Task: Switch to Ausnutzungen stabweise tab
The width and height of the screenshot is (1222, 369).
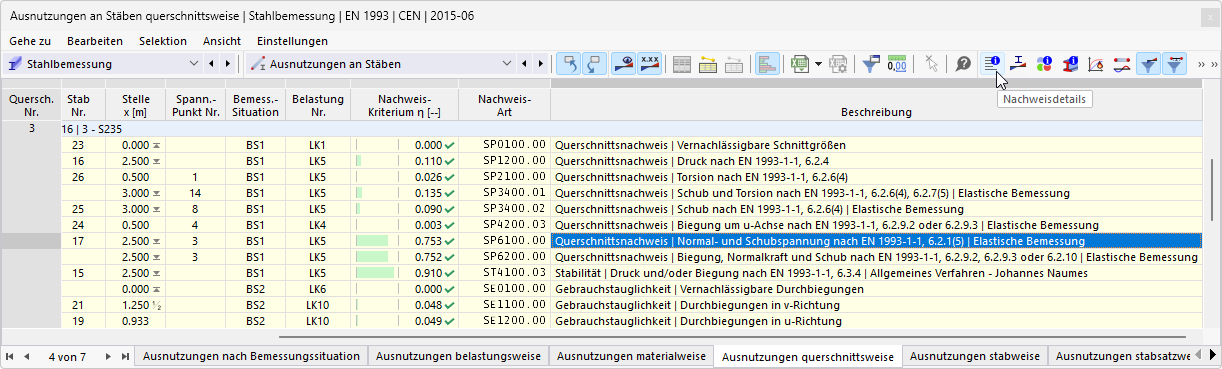Action: (974, 356)
